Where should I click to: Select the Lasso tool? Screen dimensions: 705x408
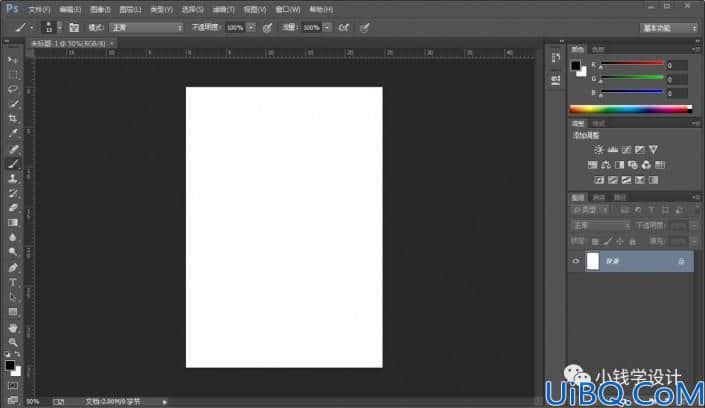(13, 89)
